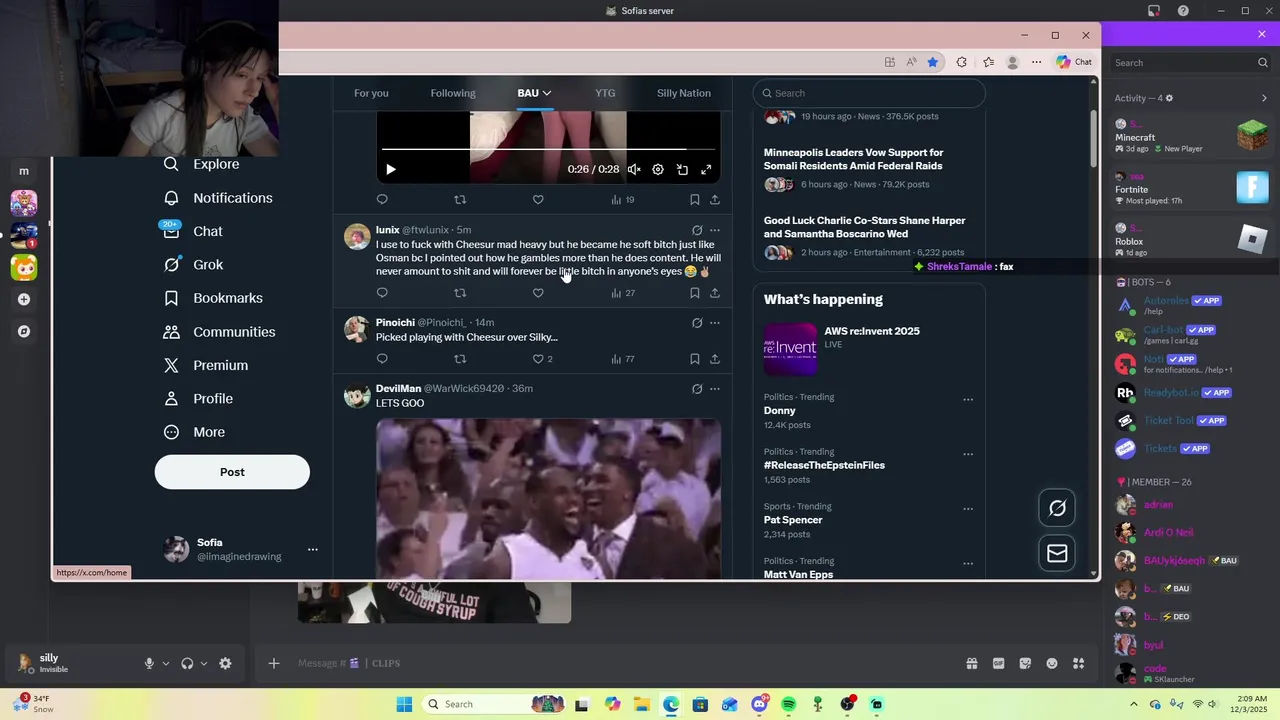This screenshot has height=720, width=1280.
Task: Repost the Pinoichi post
Action: tap(460, 359)
